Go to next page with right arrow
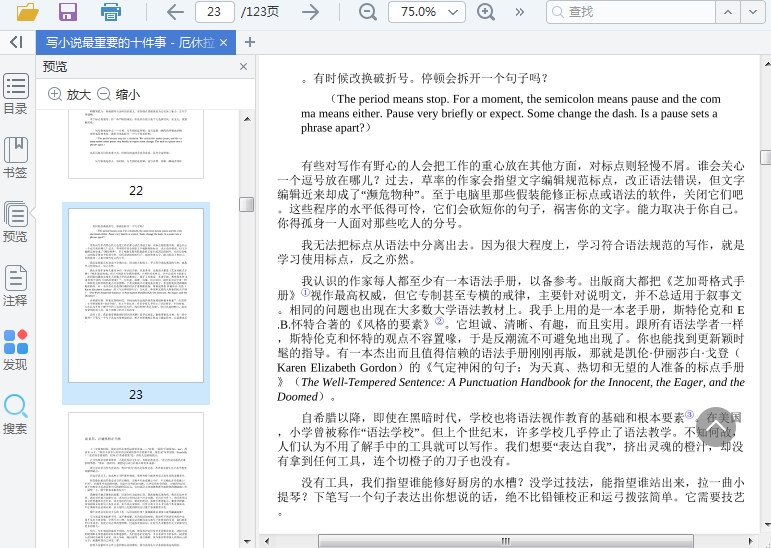The height and width of the screenshot is (548, 771). (x=311, y=12)
